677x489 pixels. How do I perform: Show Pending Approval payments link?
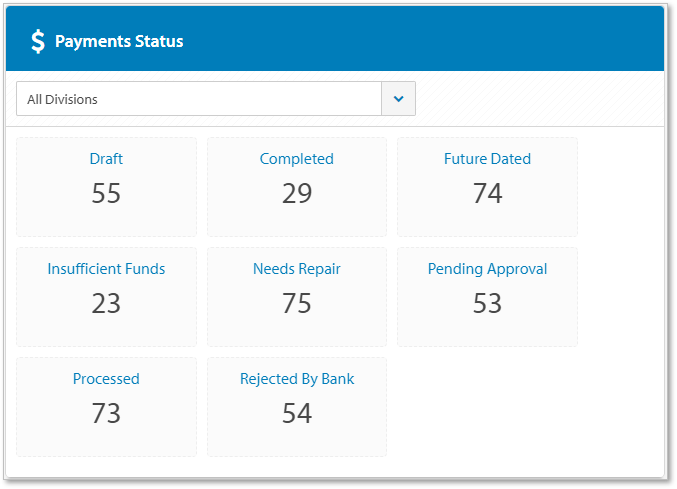(x=487, y=269)
